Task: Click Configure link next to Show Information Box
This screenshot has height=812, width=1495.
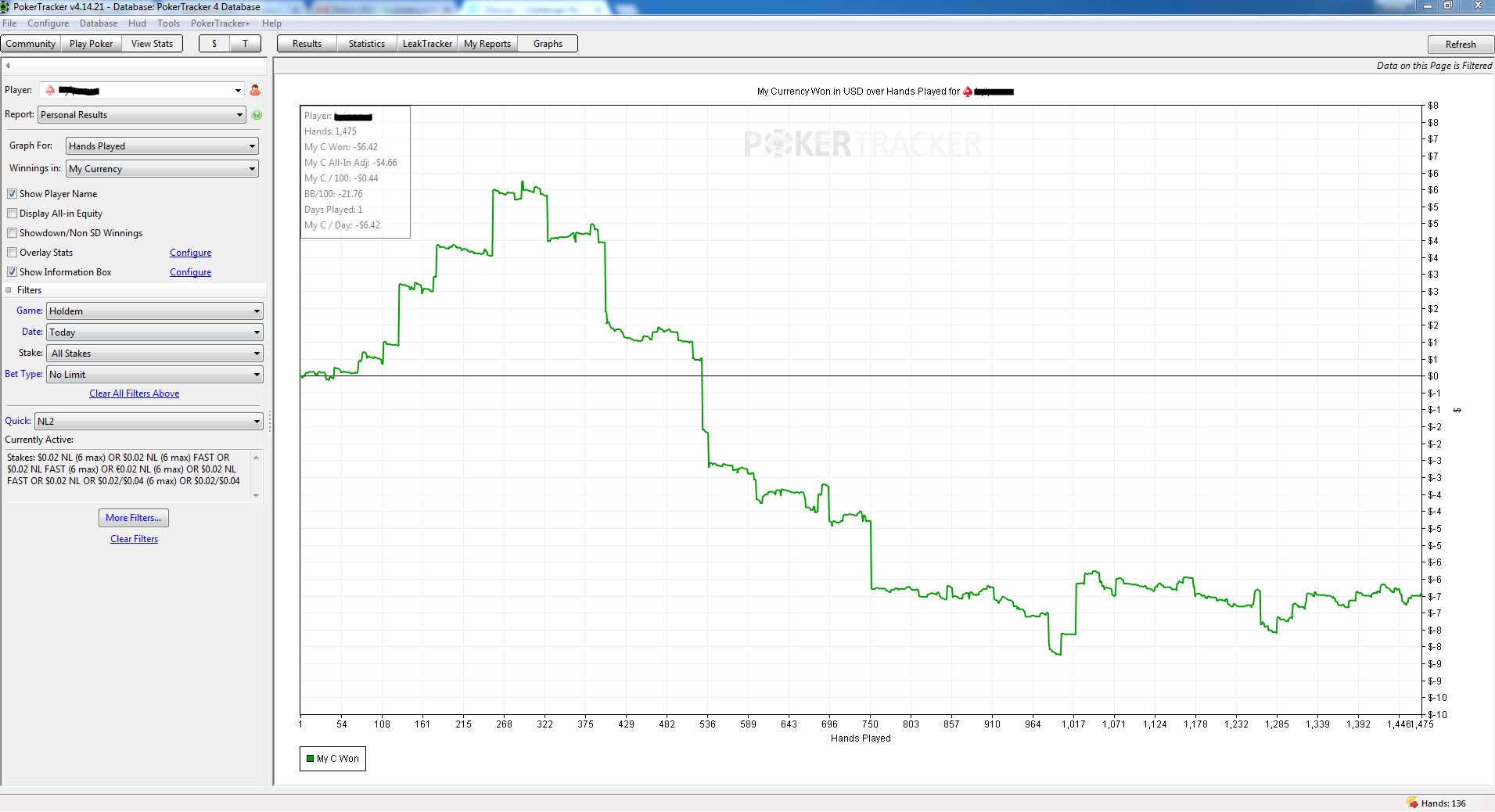Action: tap(191, 272)
